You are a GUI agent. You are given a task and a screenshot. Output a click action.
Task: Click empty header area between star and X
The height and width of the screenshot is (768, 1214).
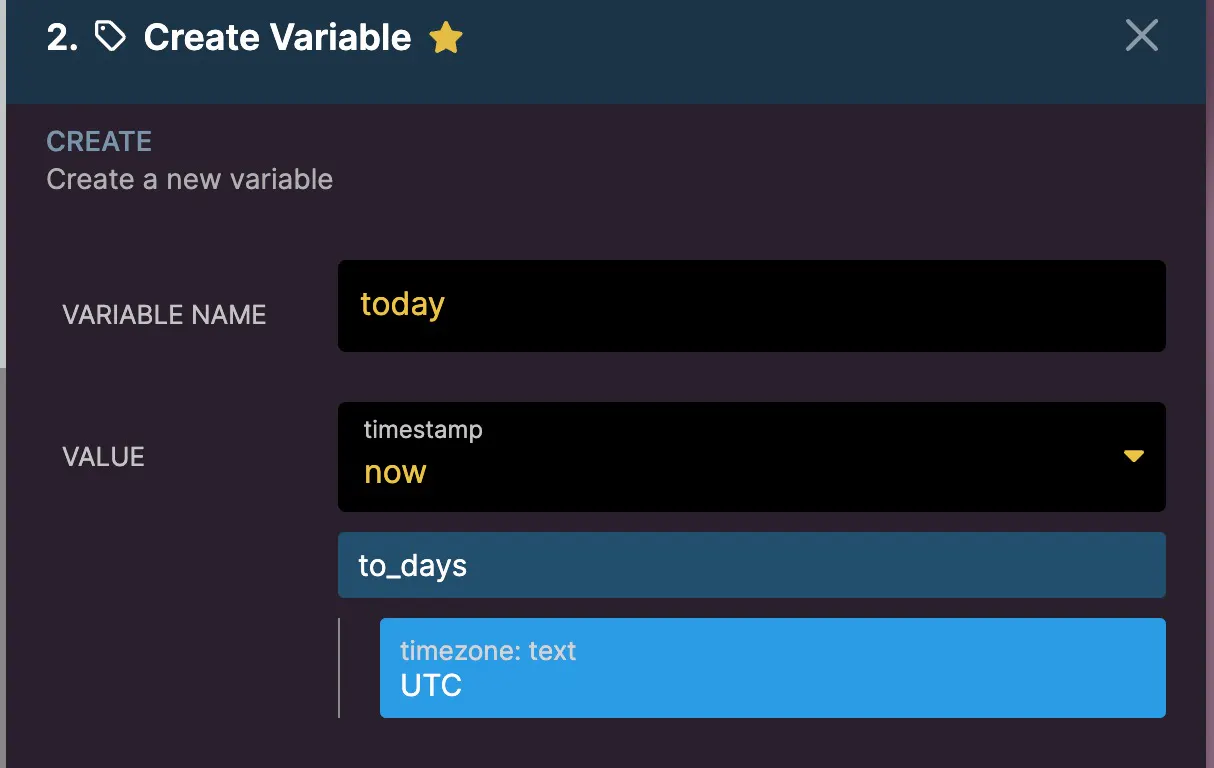[790, 38]
